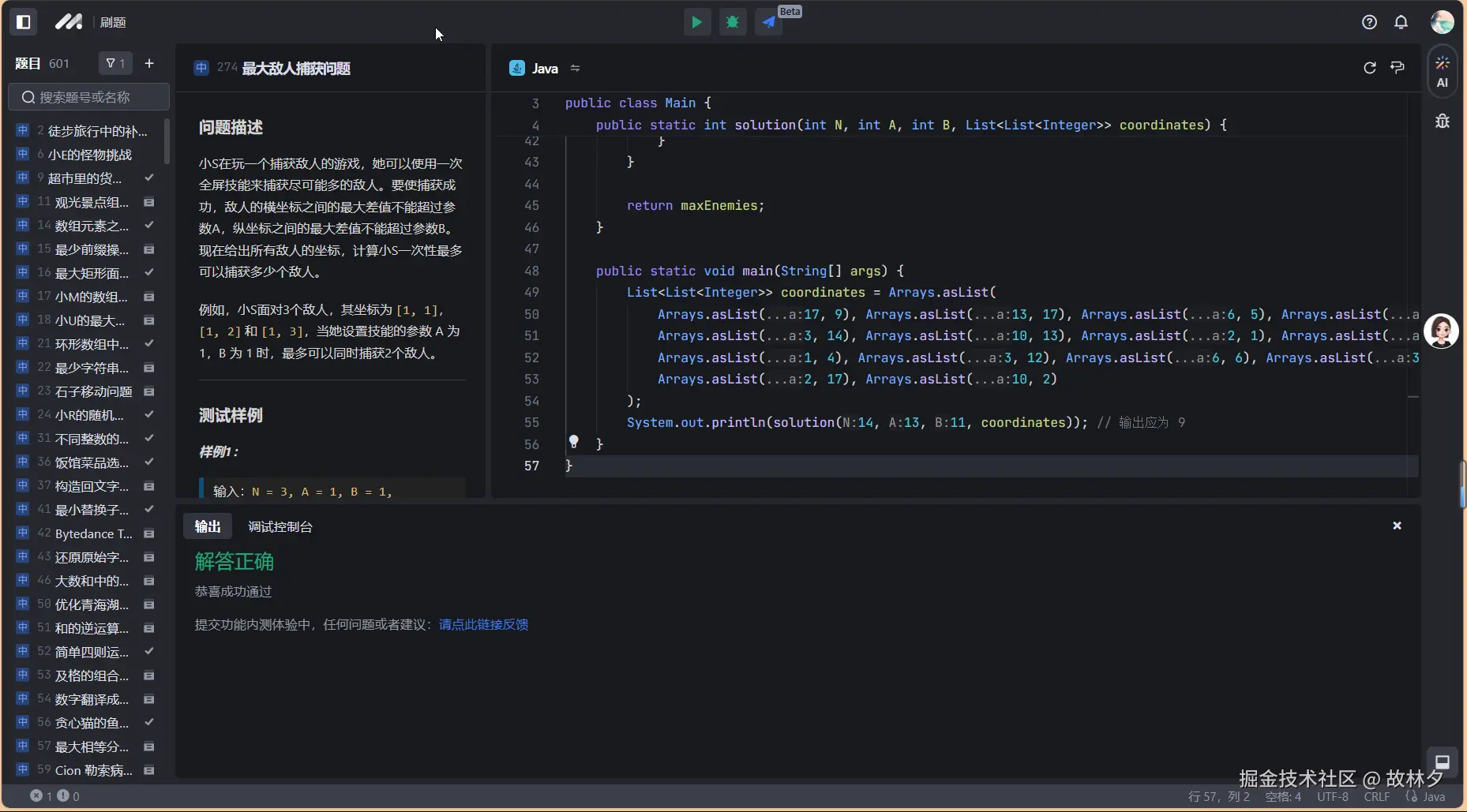Viewport: 1467px width, 812px height.
Task: Click the user avatar in top right
Action: [1442, 22]
